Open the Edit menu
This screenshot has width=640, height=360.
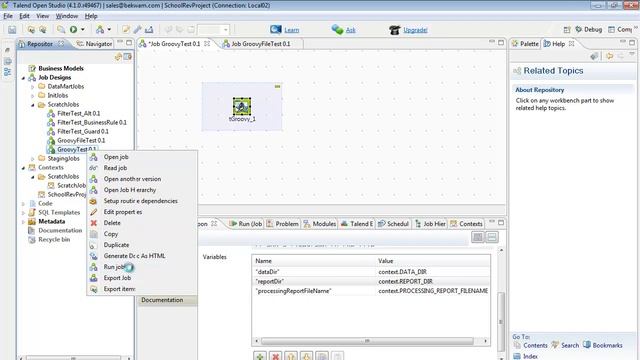click(x=24, y=16)
